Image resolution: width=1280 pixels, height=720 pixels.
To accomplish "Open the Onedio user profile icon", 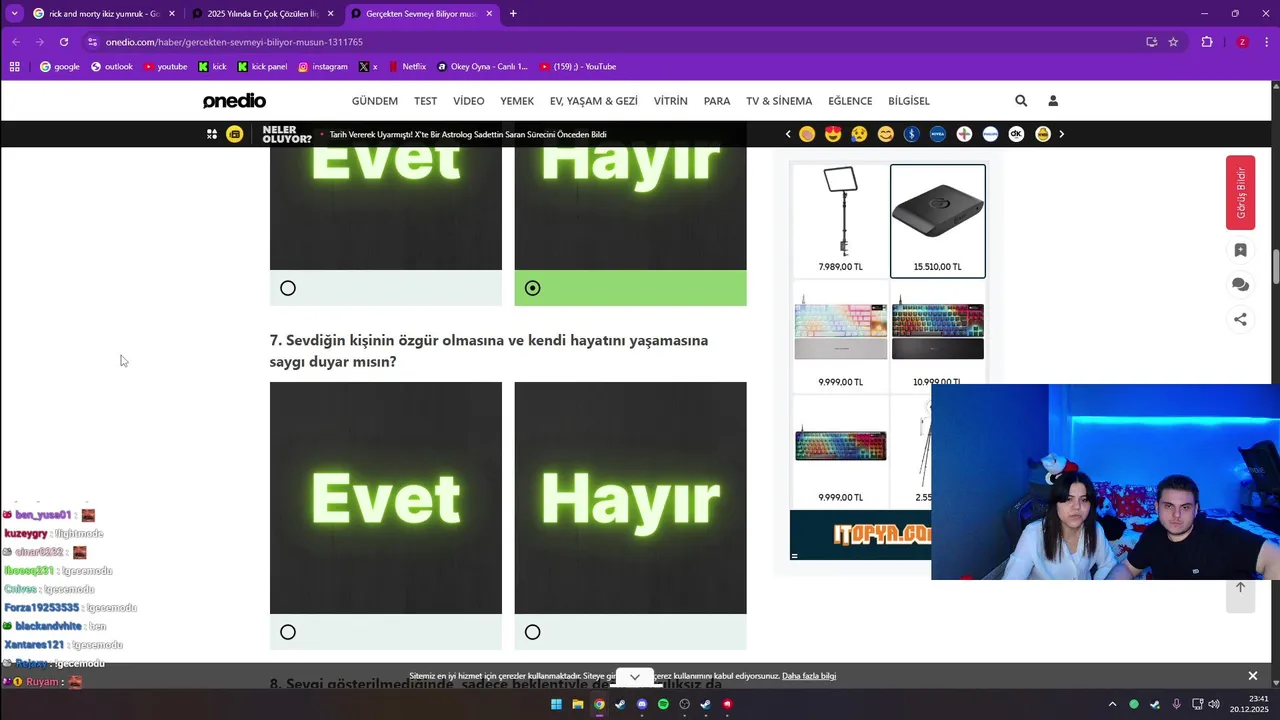I will 1053,101.
